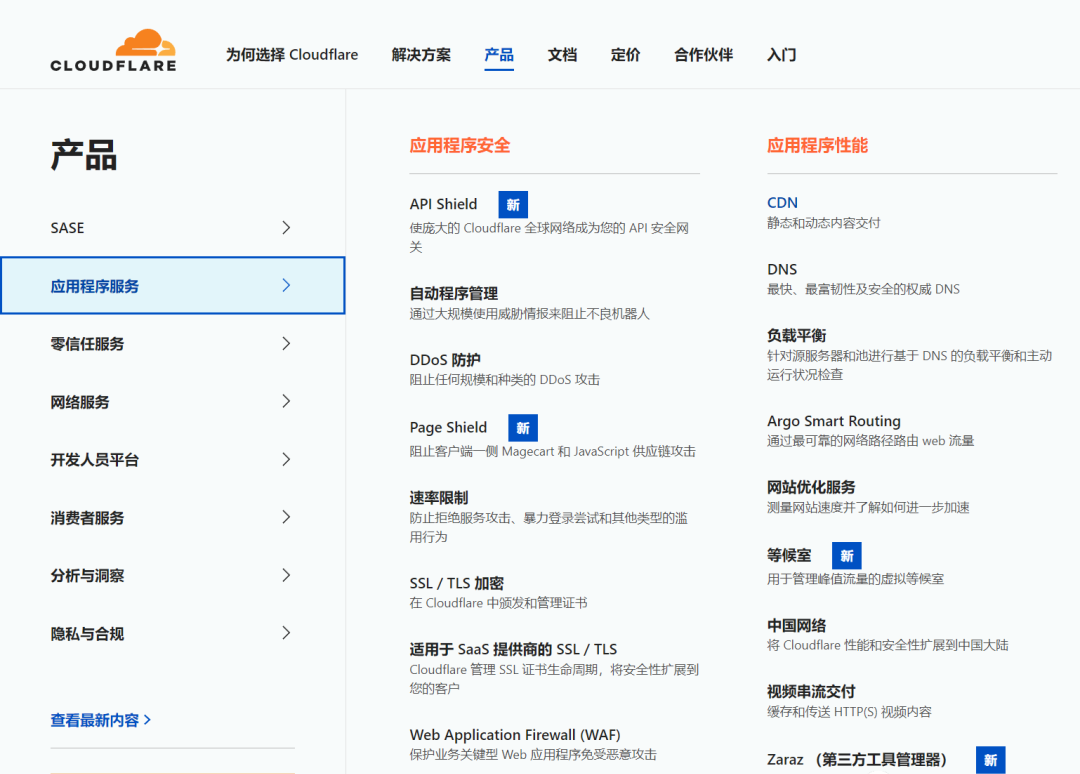
Task: Open the DDoS 防护 link
Action: click(x=445, y=359)
